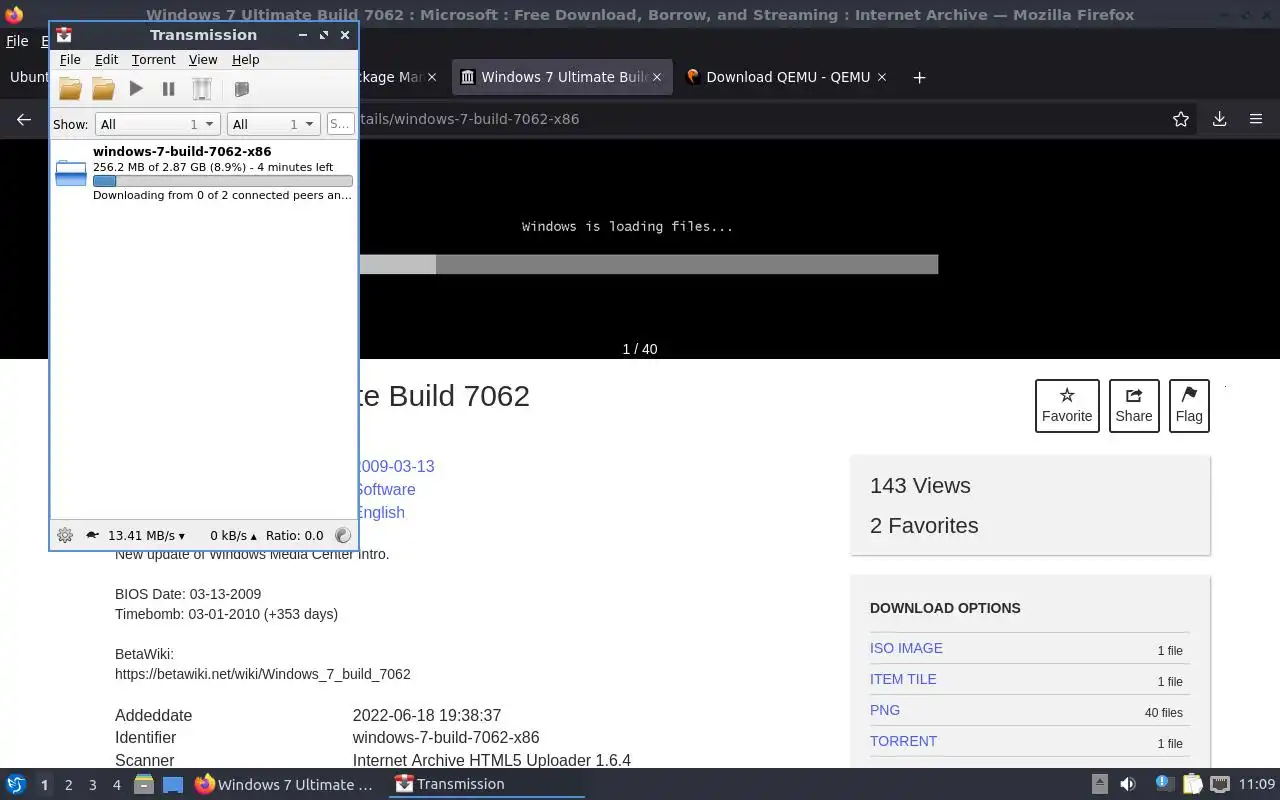Open the Torrent menu in Transmission

(x=153, y=60)
